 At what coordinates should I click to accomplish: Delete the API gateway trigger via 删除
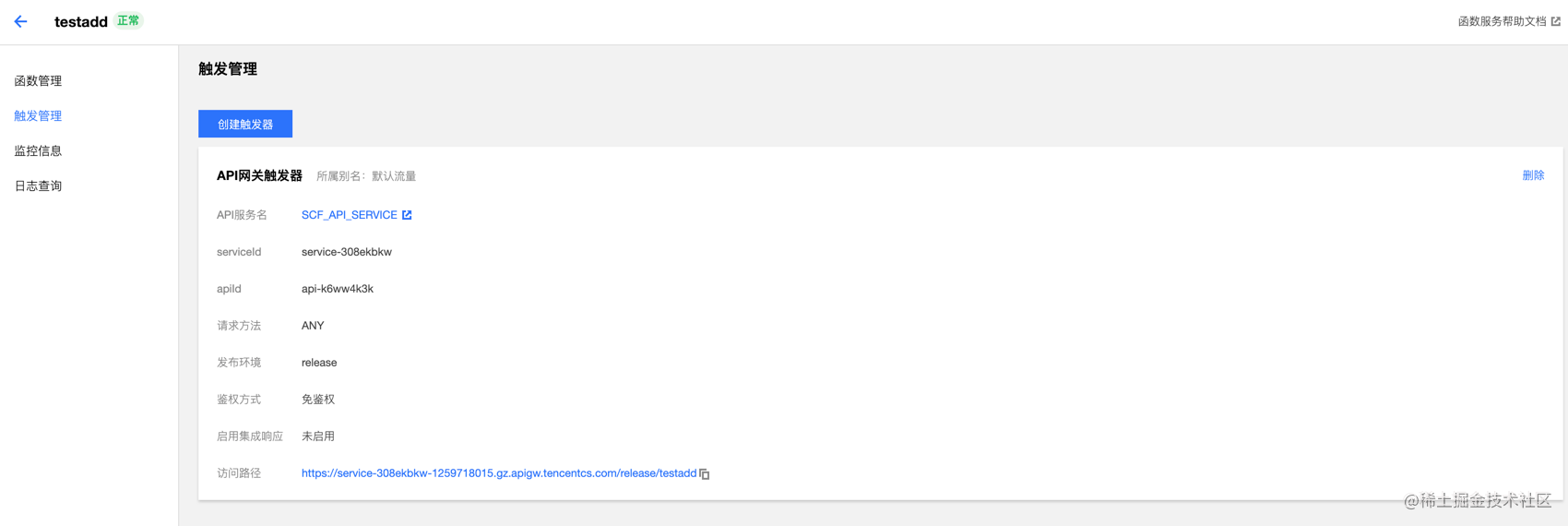[x=1533, y=175]
